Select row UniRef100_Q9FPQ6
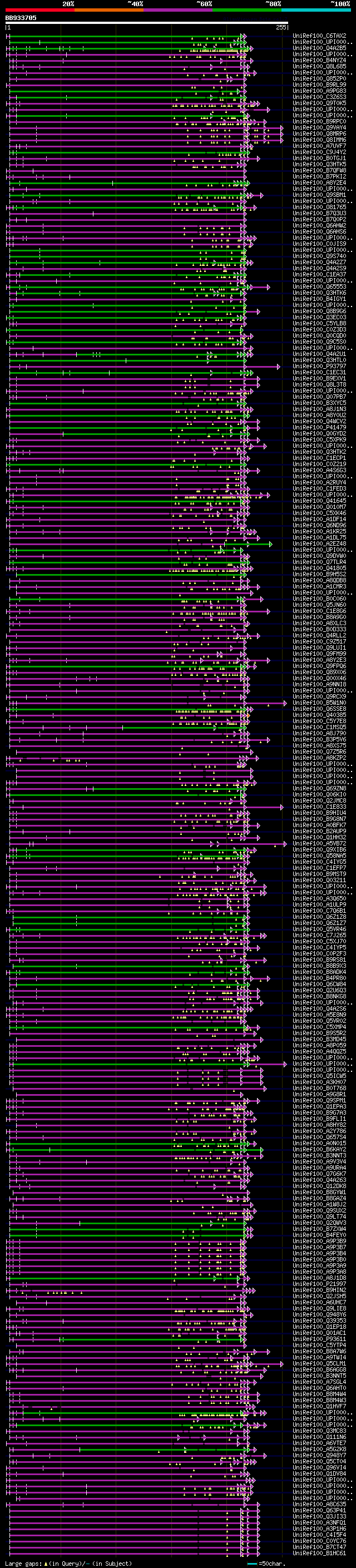Image resolution: width=356 pixels, height=1568 pixels. click(319, 666)
